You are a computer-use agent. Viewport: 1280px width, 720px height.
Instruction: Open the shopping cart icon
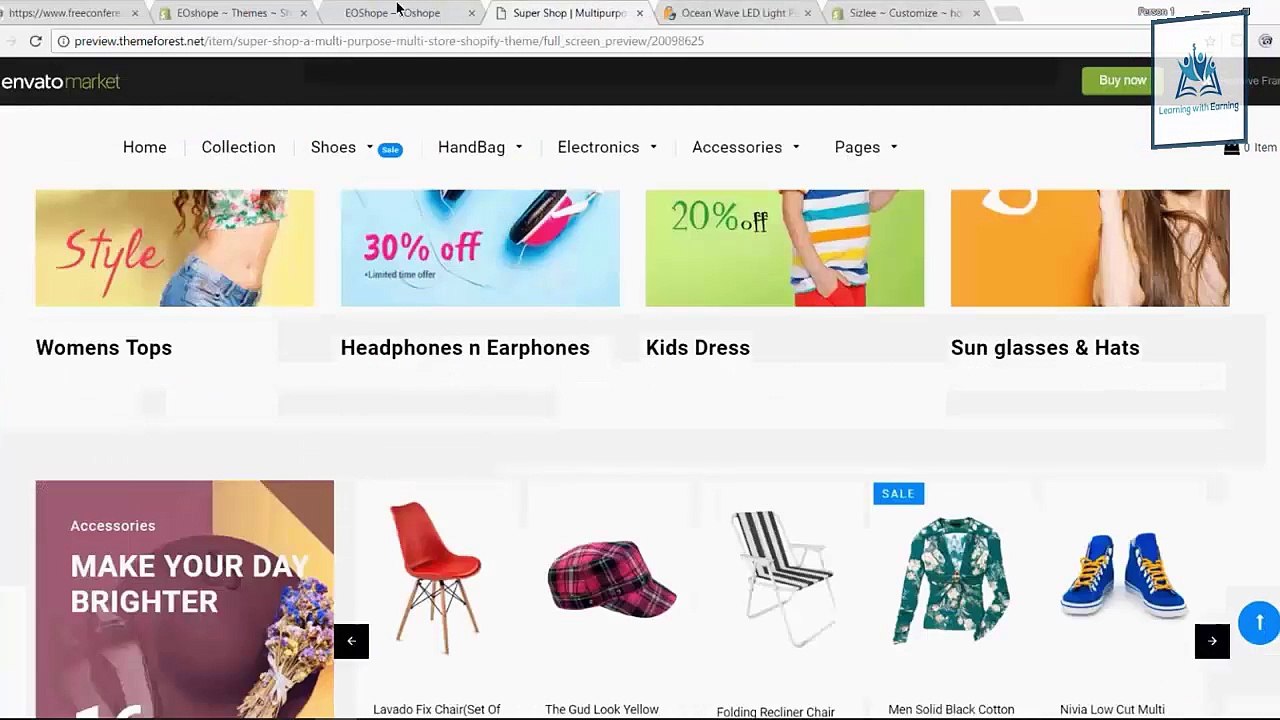click(x=1231, y=147)
